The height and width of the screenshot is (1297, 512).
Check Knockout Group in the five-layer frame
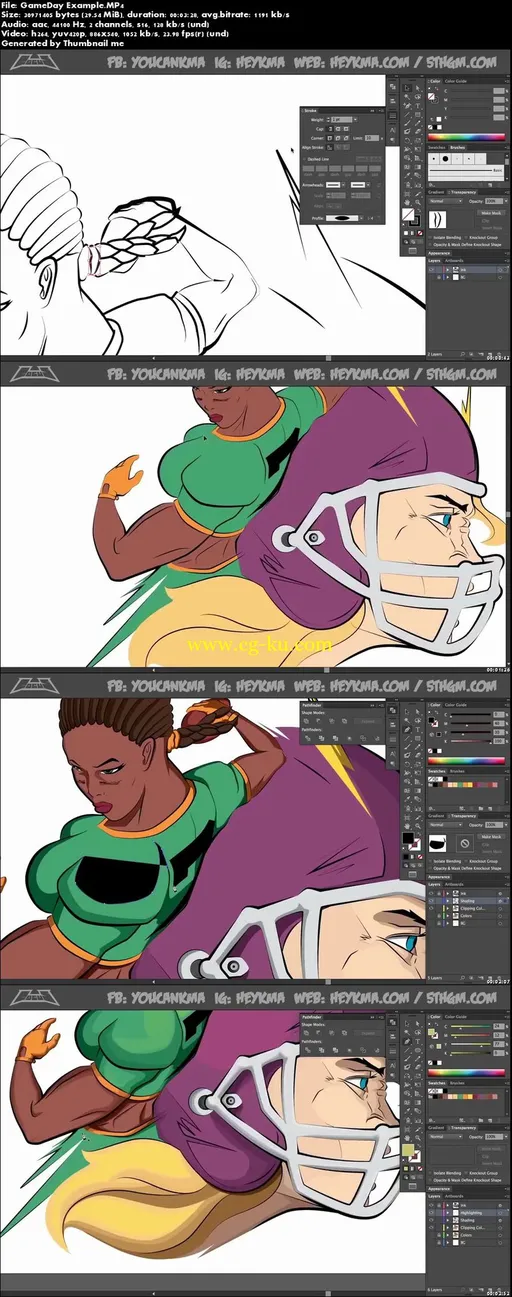tap(466, 861)
